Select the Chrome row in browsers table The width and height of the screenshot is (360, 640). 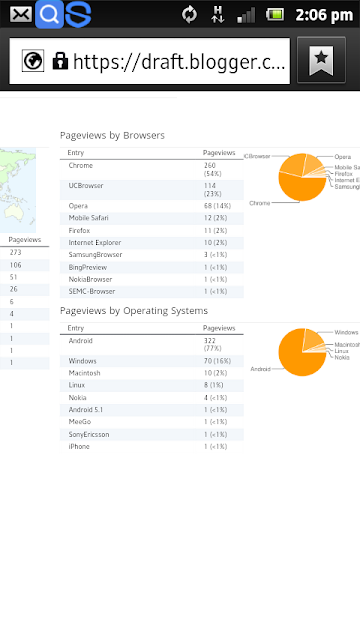click(x=151, y=169)
